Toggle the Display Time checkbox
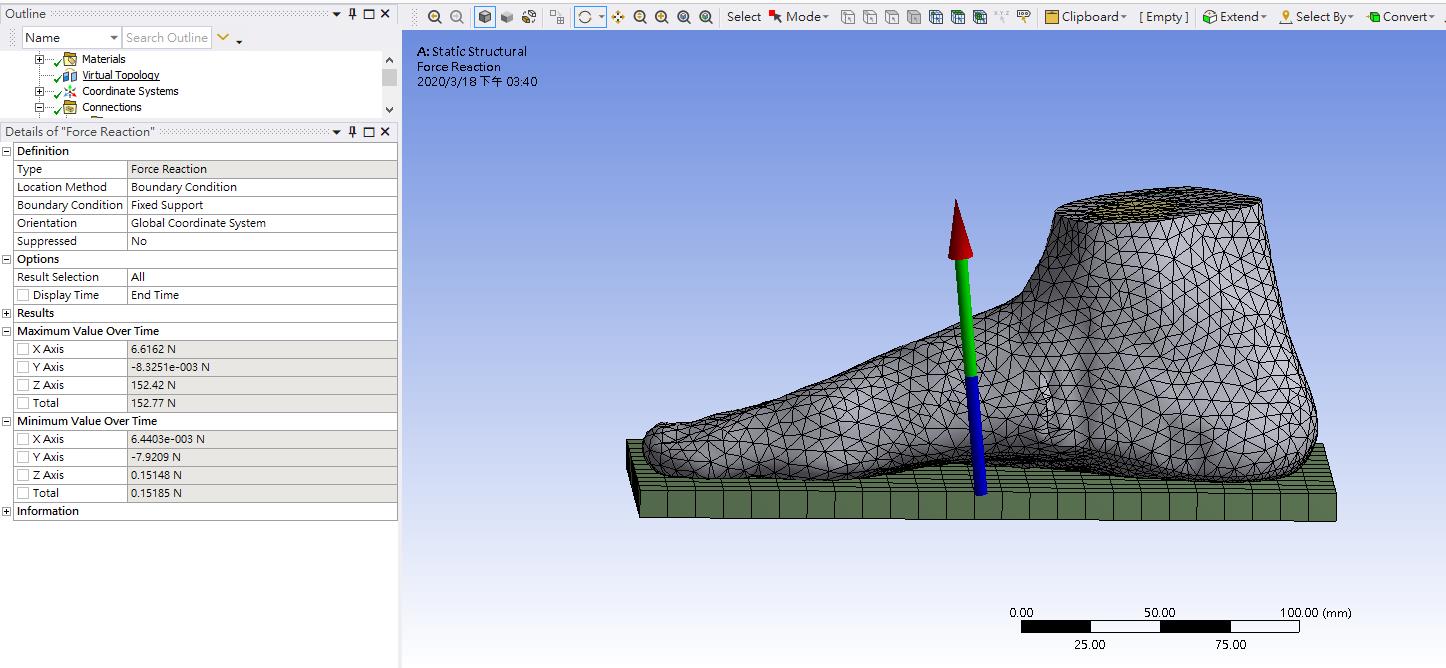This screenshot has width=1446, height=668. tap(23, 295)
